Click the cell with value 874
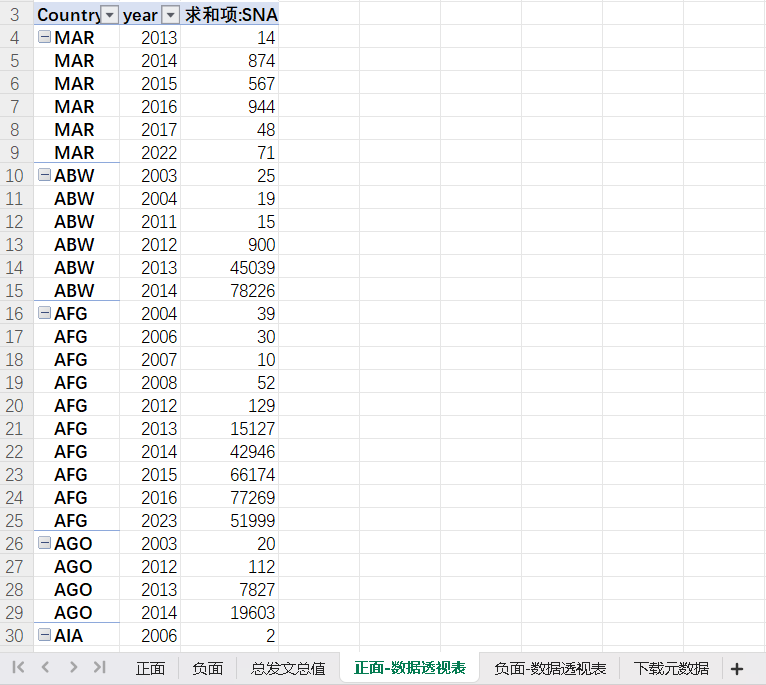Screen dimensions: 766x685 click(230, 61)
